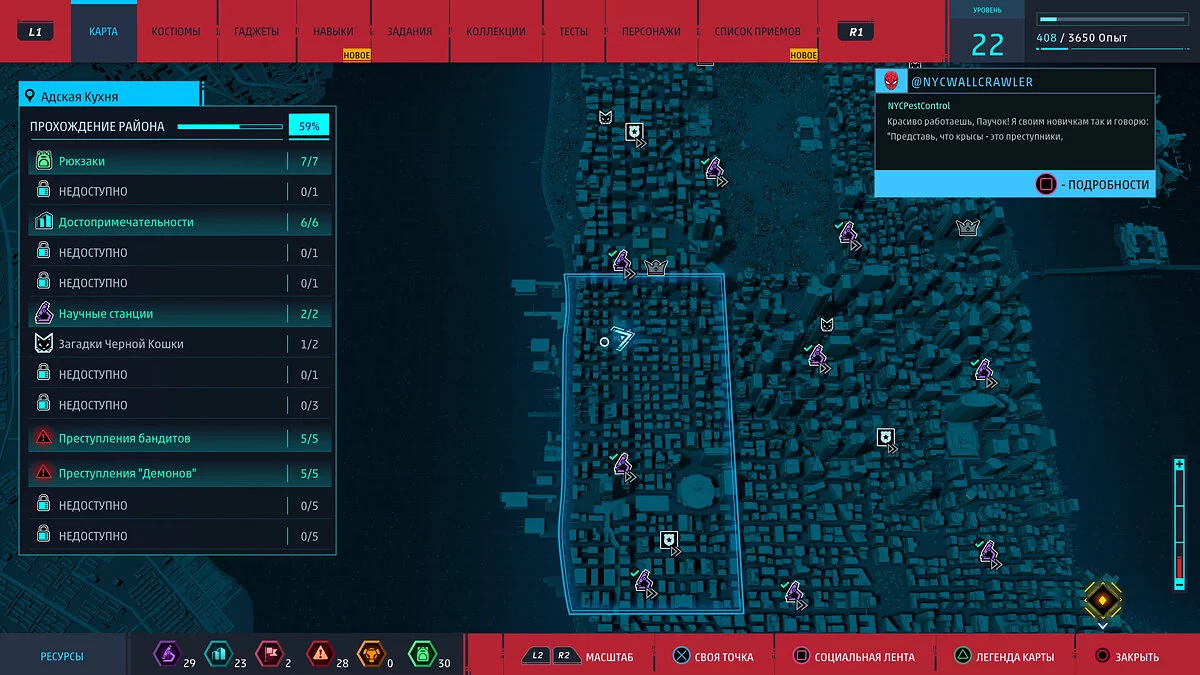The width and height of the screenshot is (1200, 675).
Task: Click science station marker beside the district crown icon
Action: point(621,262)
